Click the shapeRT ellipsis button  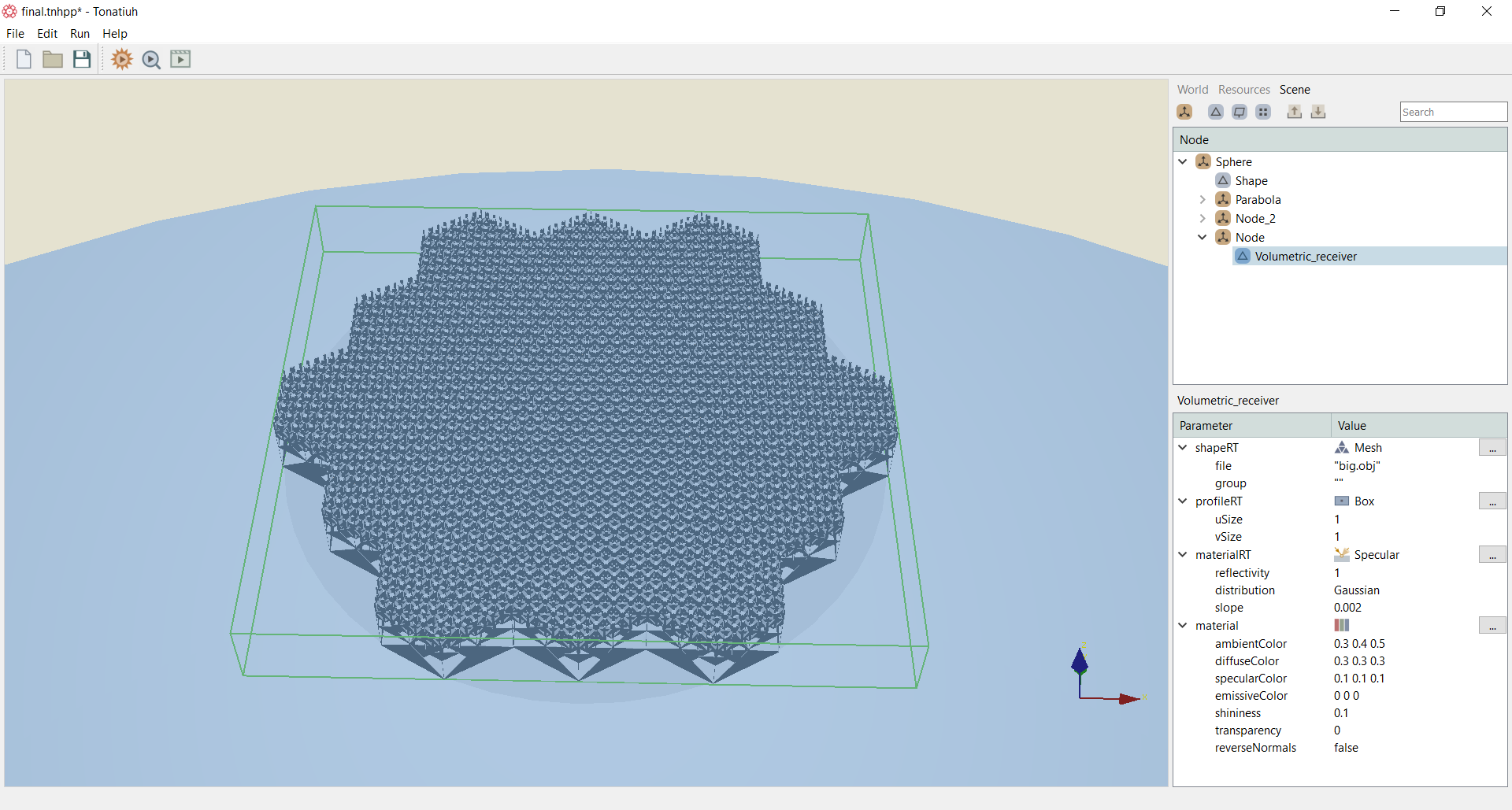tap(1492, 447)
